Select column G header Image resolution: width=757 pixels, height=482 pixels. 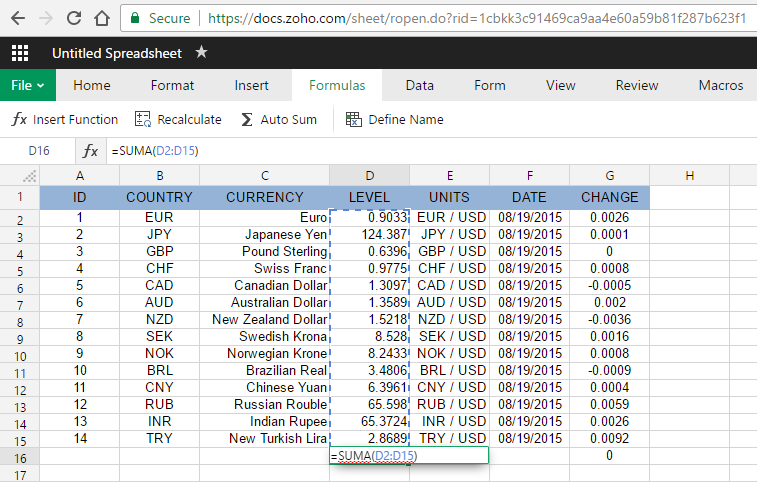610,175
